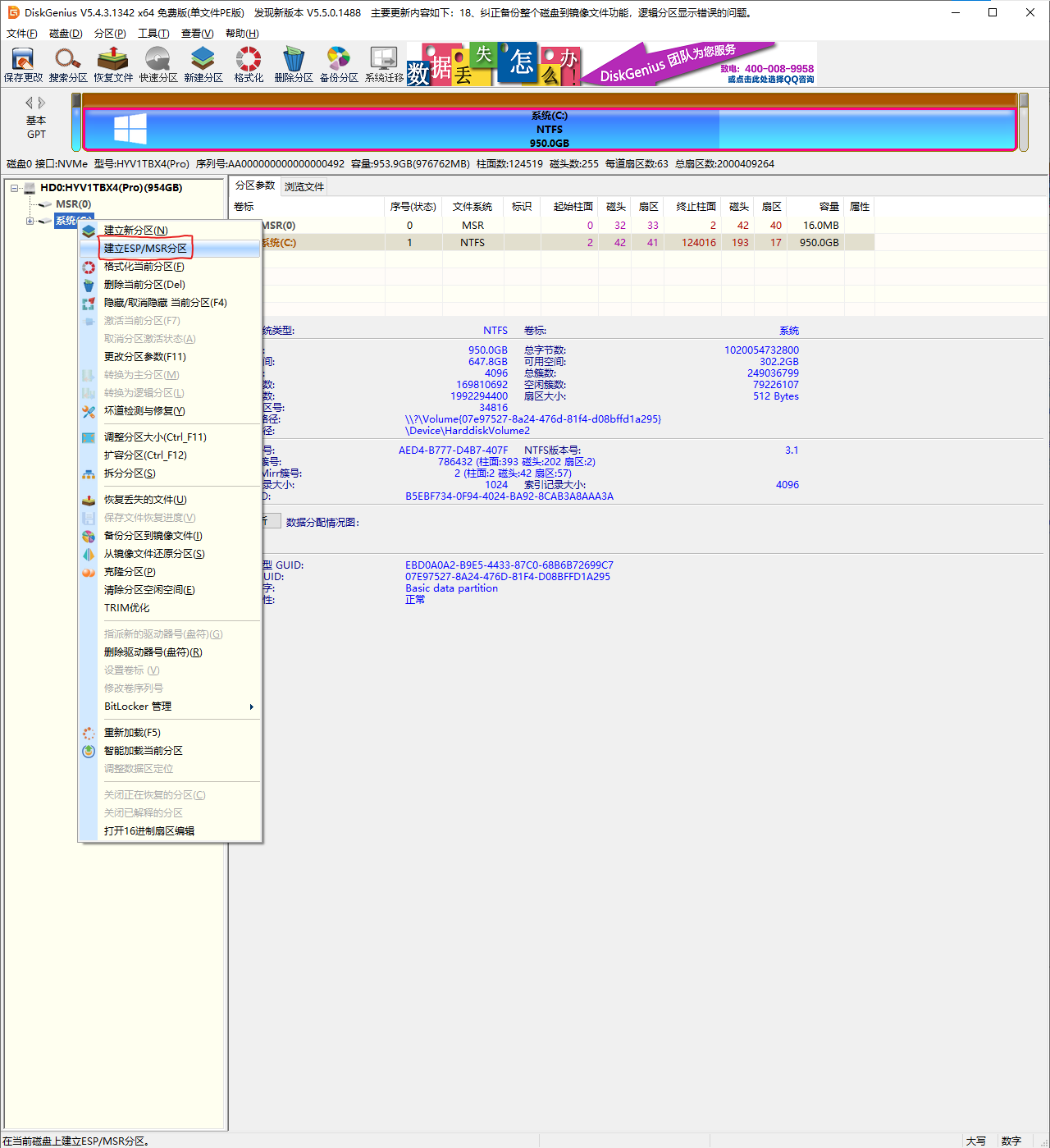The width and height of the screenshot is (1050, 1148).
Task: Click the 序号(状态) column header
Action: [x=413, y=207]
